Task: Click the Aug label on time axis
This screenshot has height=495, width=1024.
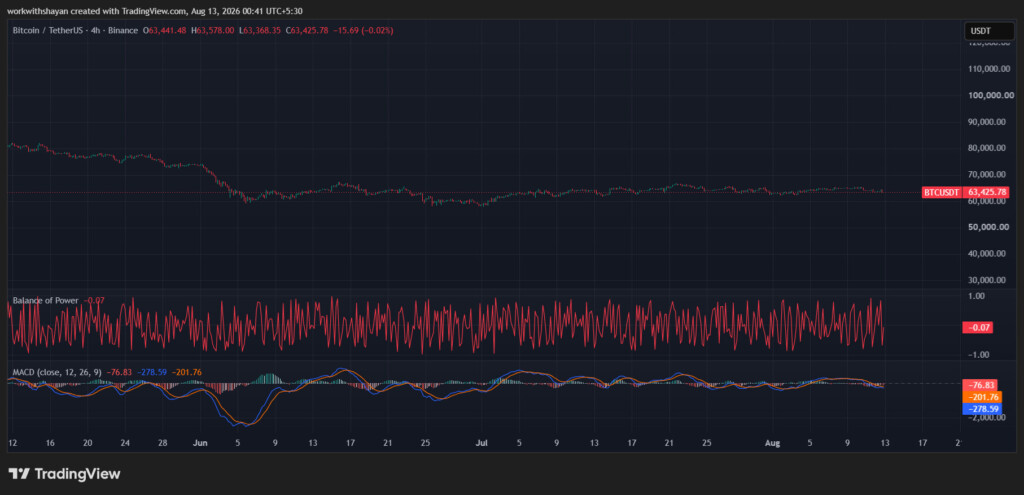Action: (x=773, y=443)
